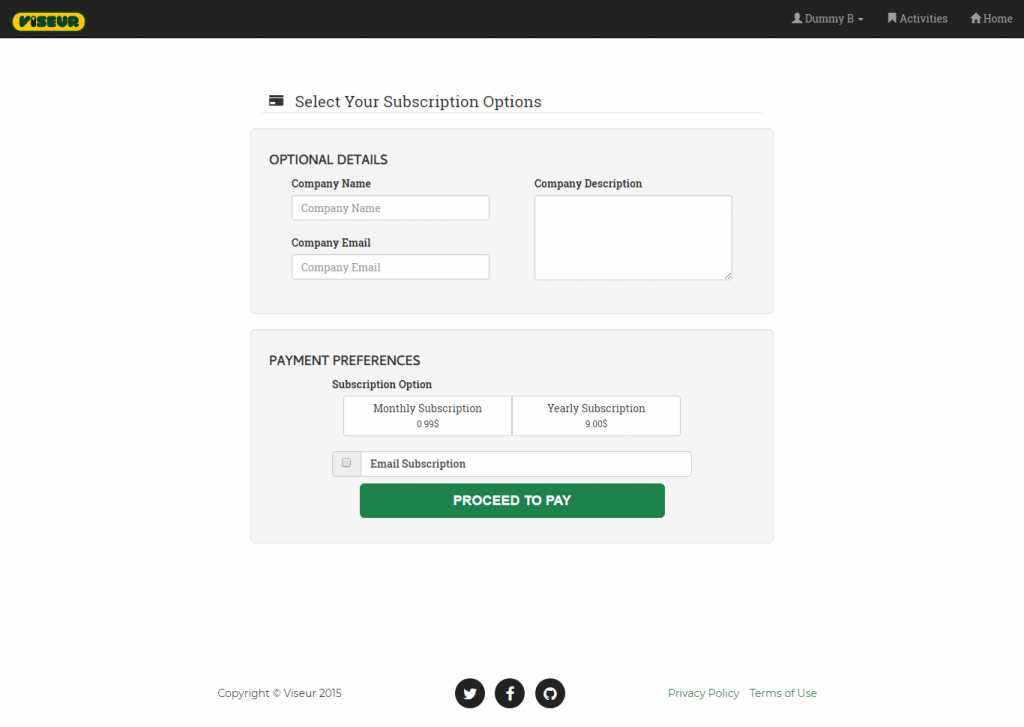Expand the Dummy B user dropdown caret
The height and width of the screenshot is (727, 1024).
(861, 20)
